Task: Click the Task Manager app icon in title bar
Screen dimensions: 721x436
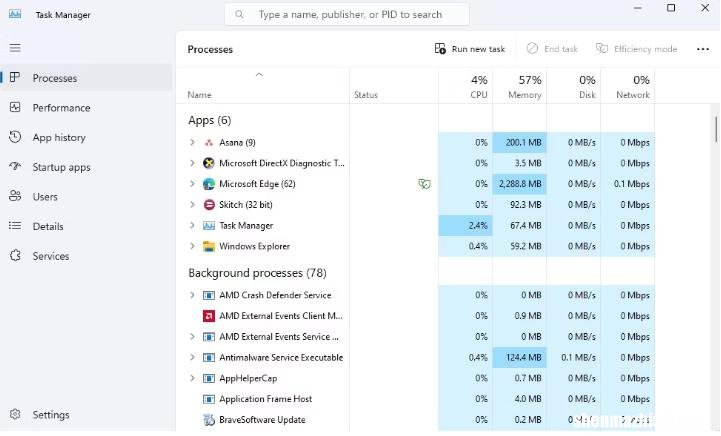Action: [15, 14]
